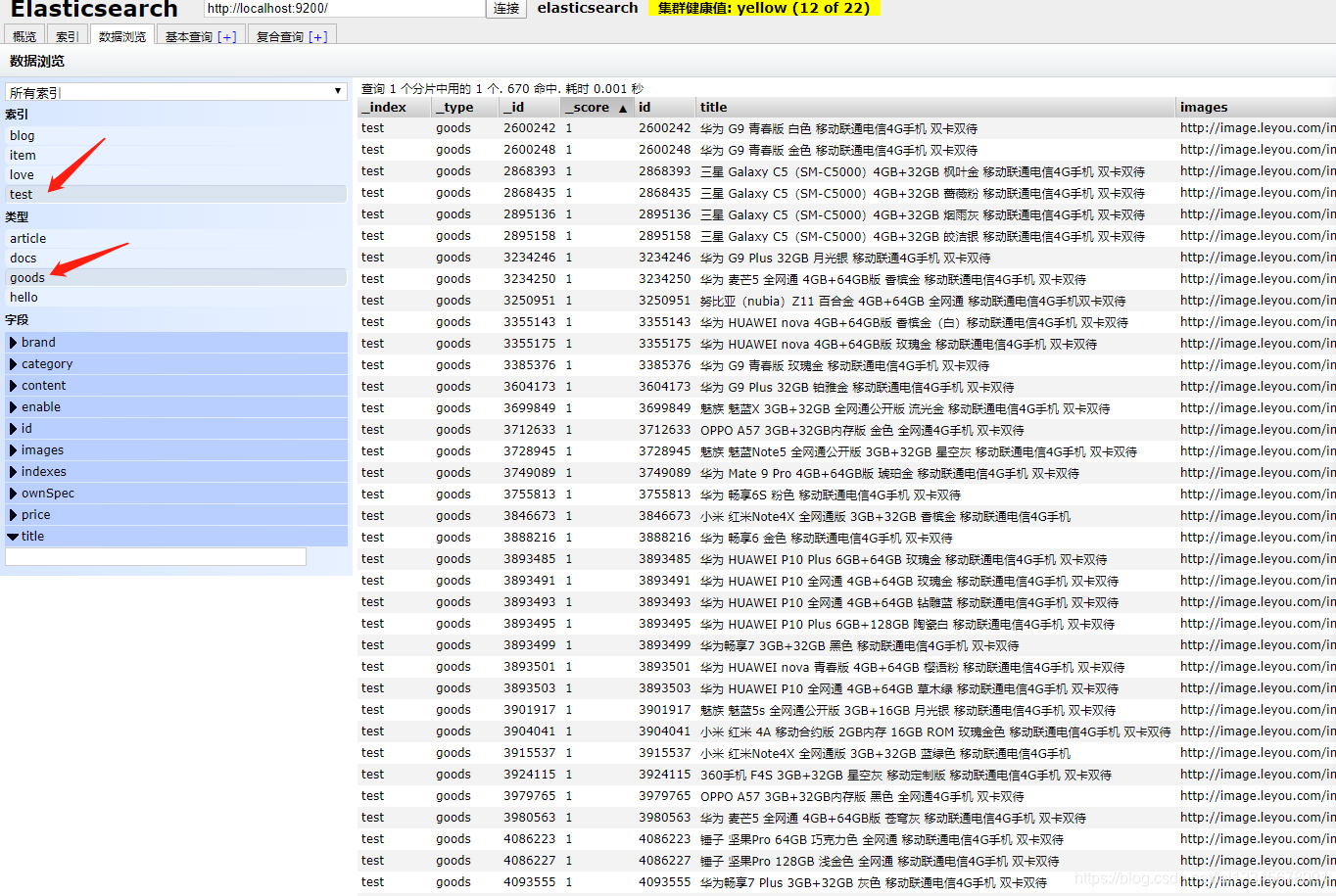This screenshot has width=1336, height=896.
Task: Open the 所有索引 index dropdown
Action: click(176, 92)
